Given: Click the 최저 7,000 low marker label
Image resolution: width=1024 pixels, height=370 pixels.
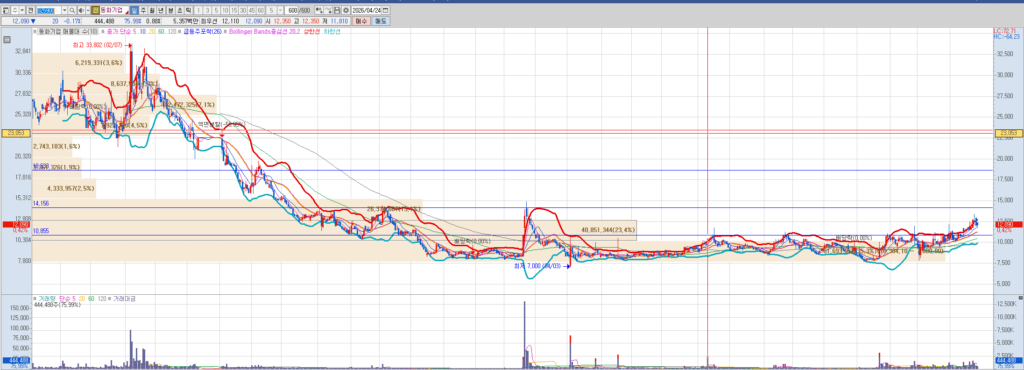Looking at the screenshot, I should pos(537,266).
